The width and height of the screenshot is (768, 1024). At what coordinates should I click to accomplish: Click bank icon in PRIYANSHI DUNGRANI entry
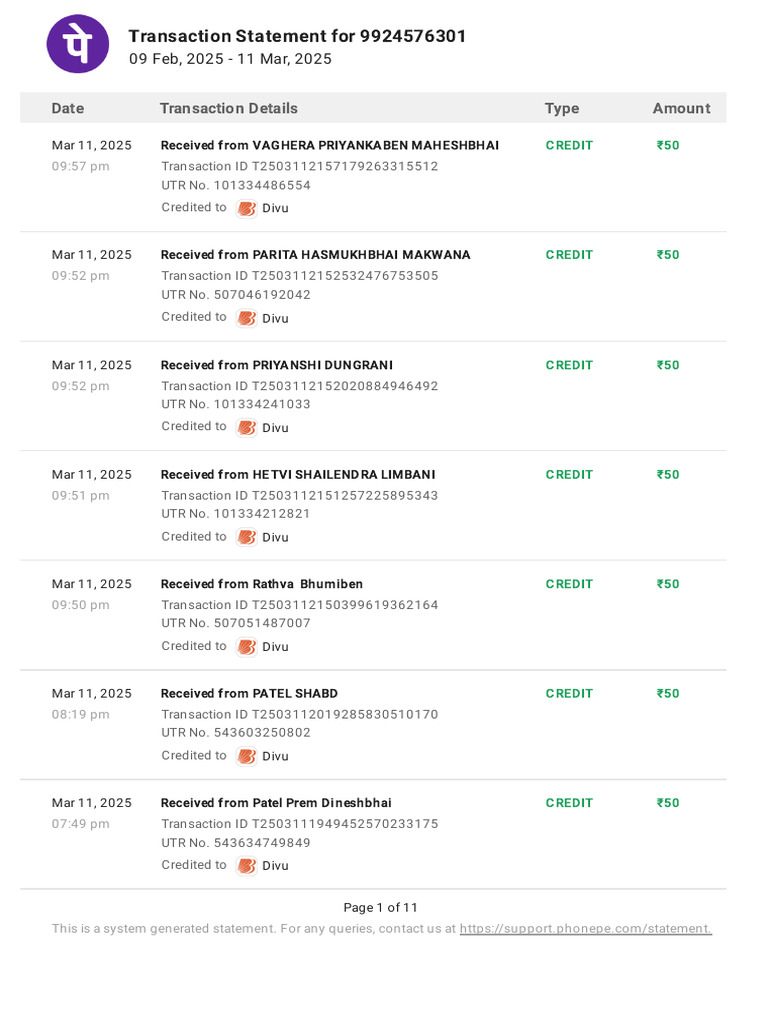246,428
